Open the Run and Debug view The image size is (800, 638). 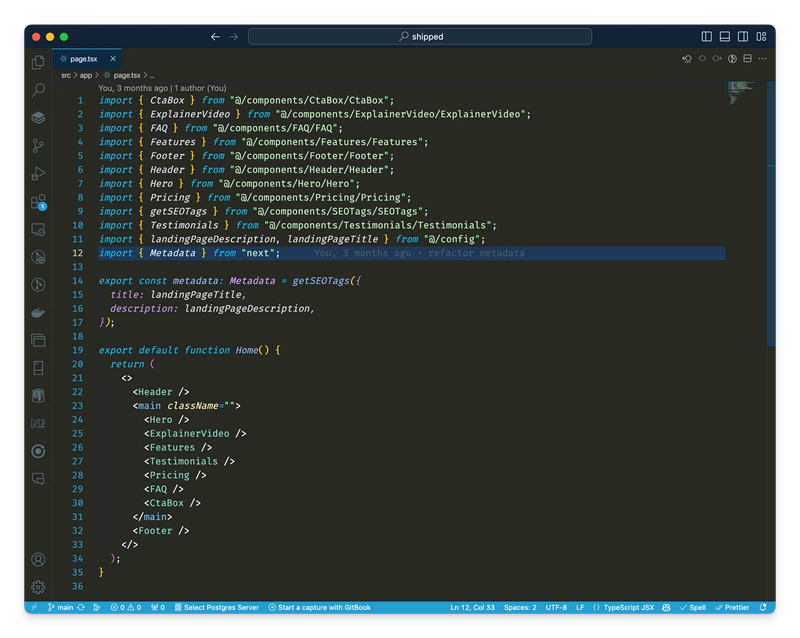(x=38, y=174)
